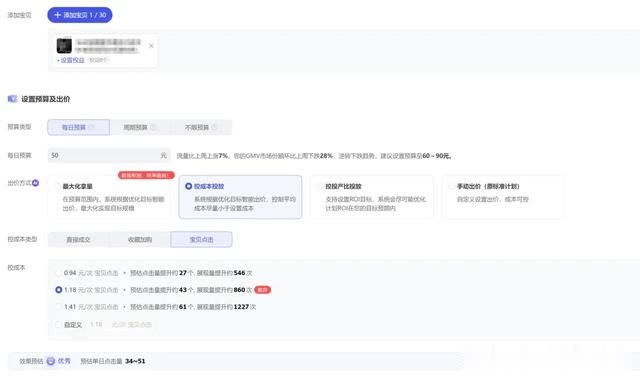The width and height of the screenshot is (640, 377).
Task: Click the 设置预算及出价 section icon
Action: (x=12, y=99)
